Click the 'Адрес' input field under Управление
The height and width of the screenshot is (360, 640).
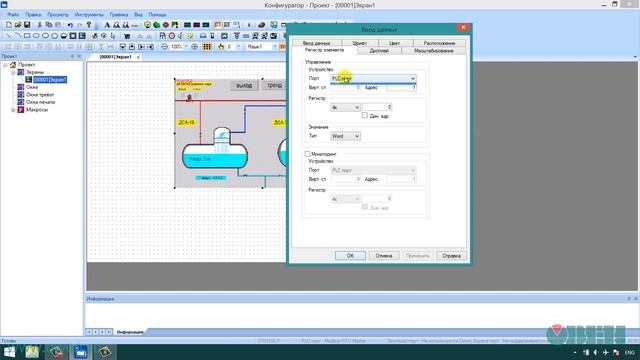coord(401,87)
